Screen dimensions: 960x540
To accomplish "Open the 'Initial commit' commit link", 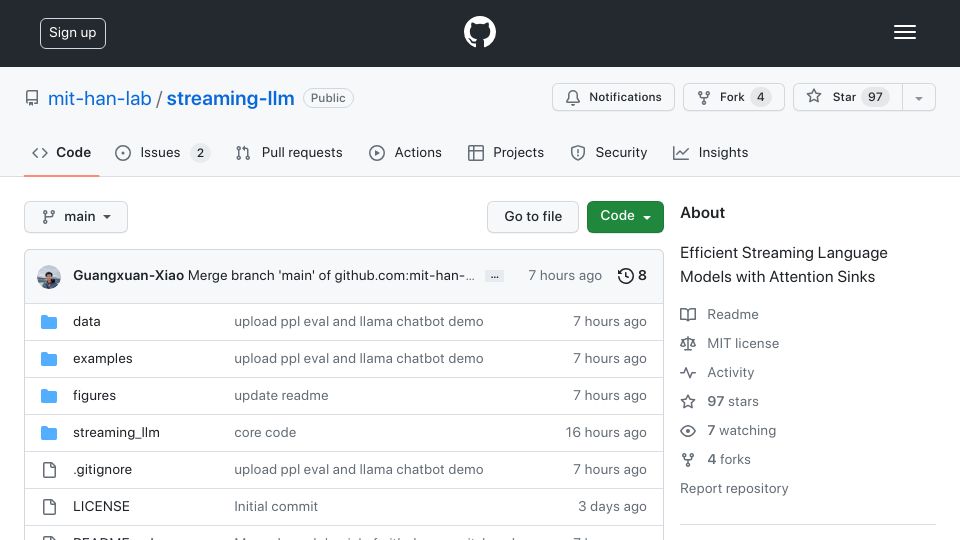I will pyautogui.click(x=276, y=506).
